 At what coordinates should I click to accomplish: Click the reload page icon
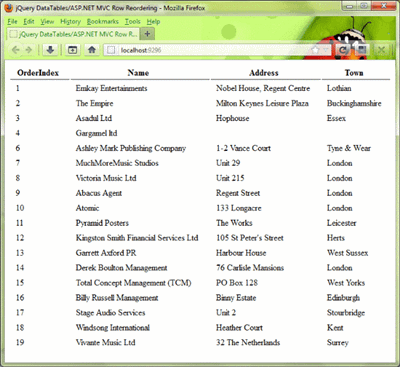click(x=342, y=50)
